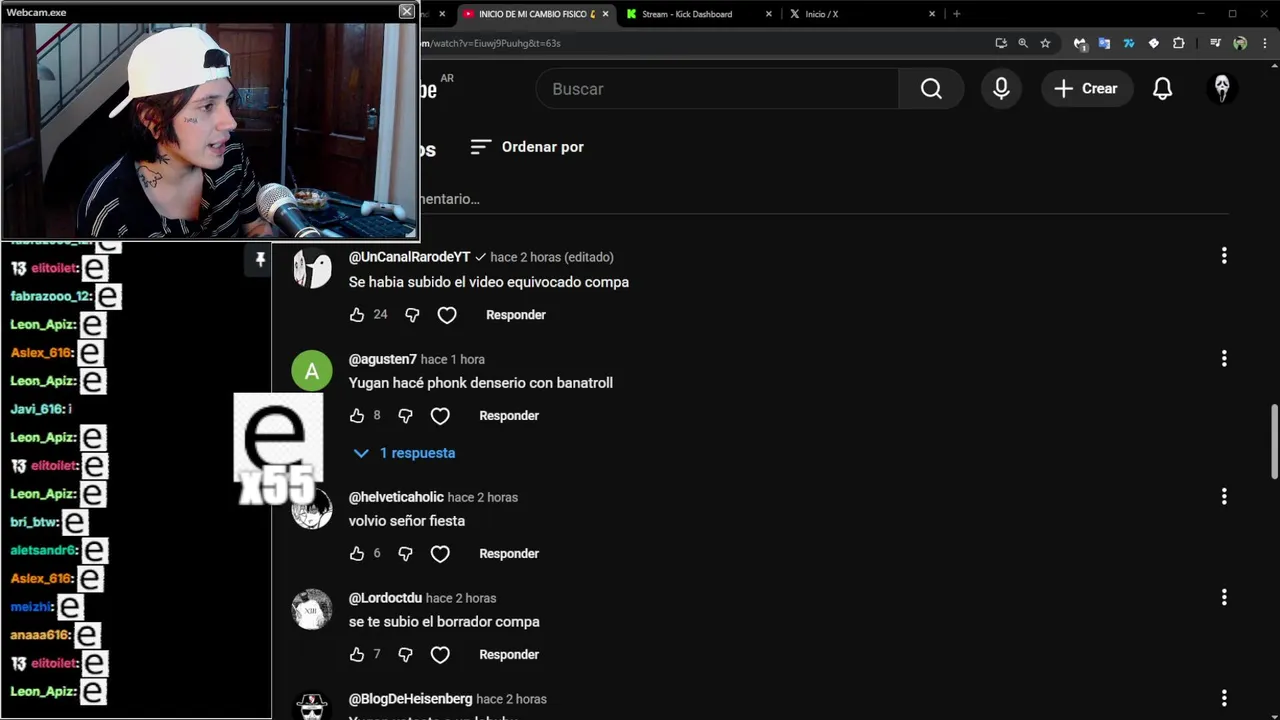This screenshot has width=1280, height=720.
Task: Click the 'hace 2 horas (editado)' timestamp
Action: (x=552, y=257)
